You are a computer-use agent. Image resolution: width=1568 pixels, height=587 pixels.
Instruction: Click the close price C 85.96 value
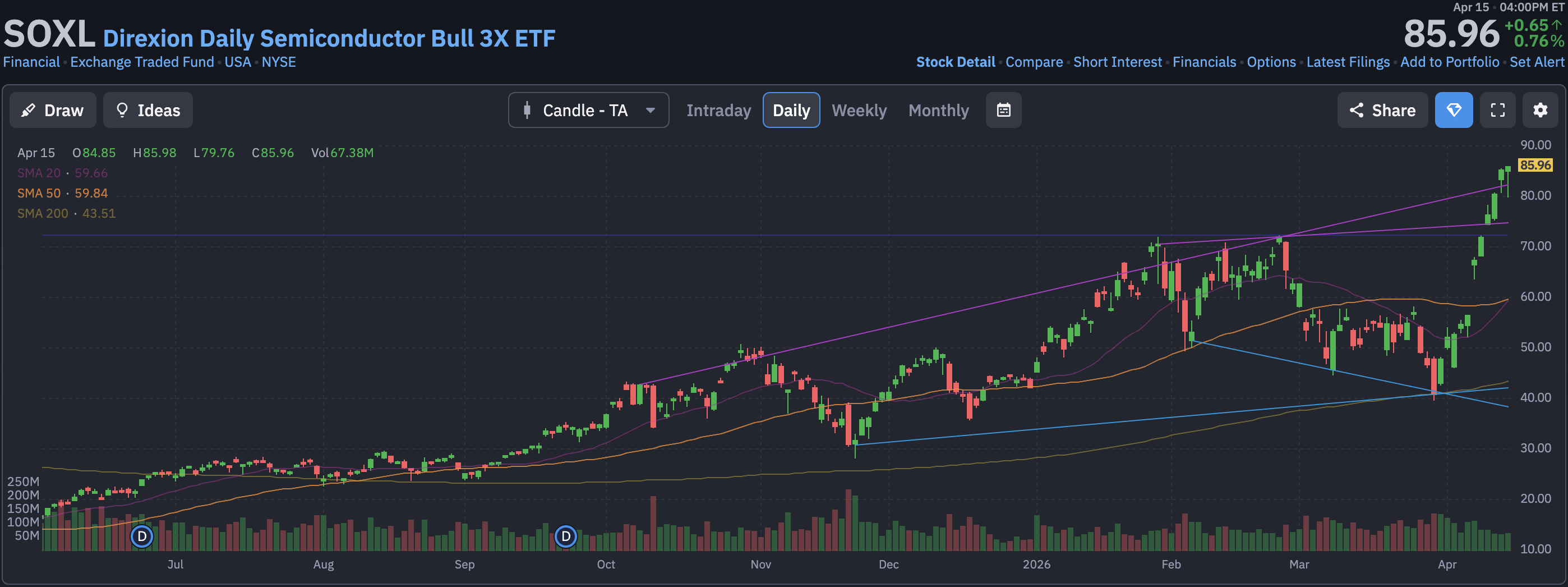(x=273, y=153)
